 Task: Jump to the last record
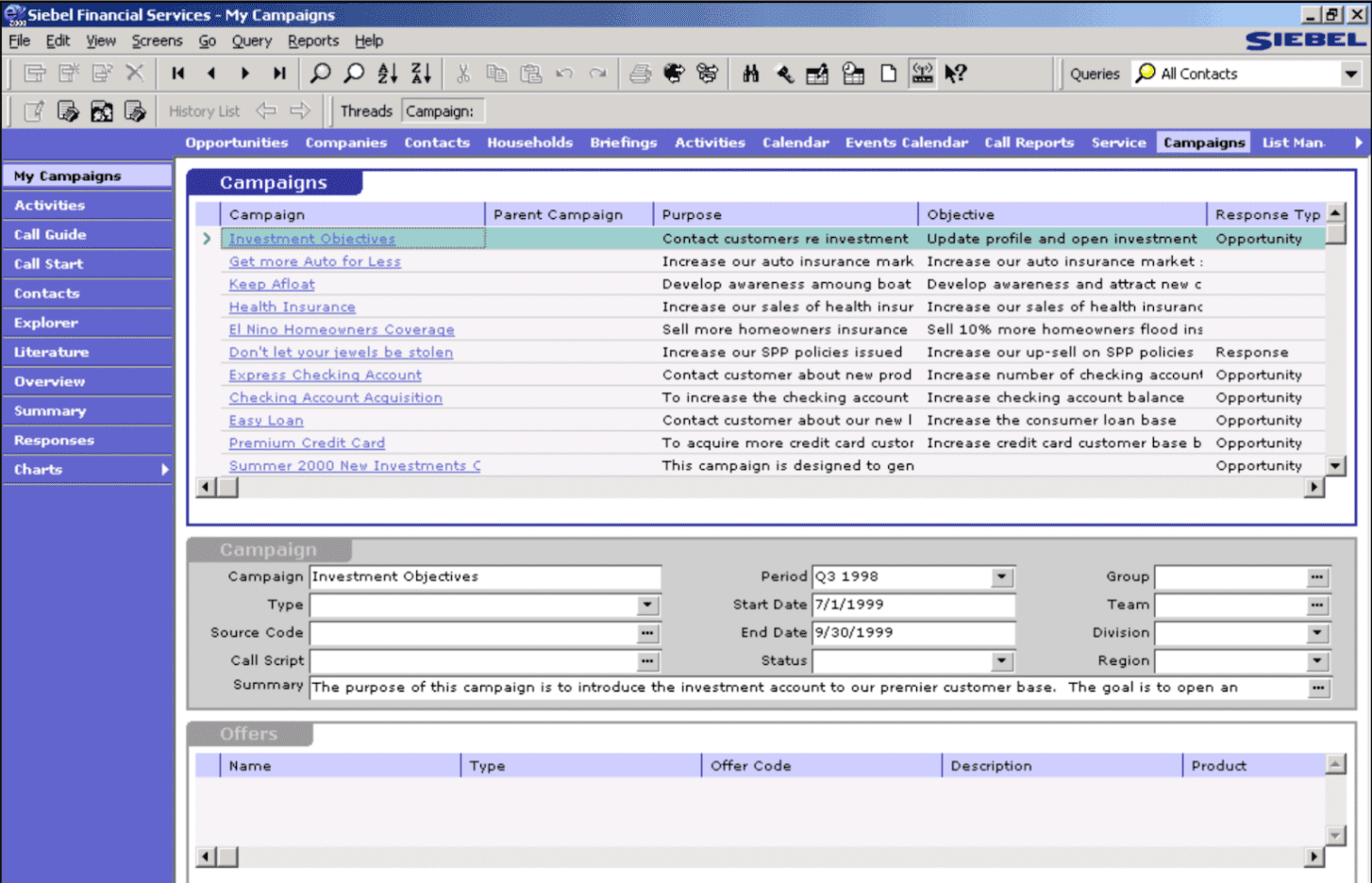point(279,74)
